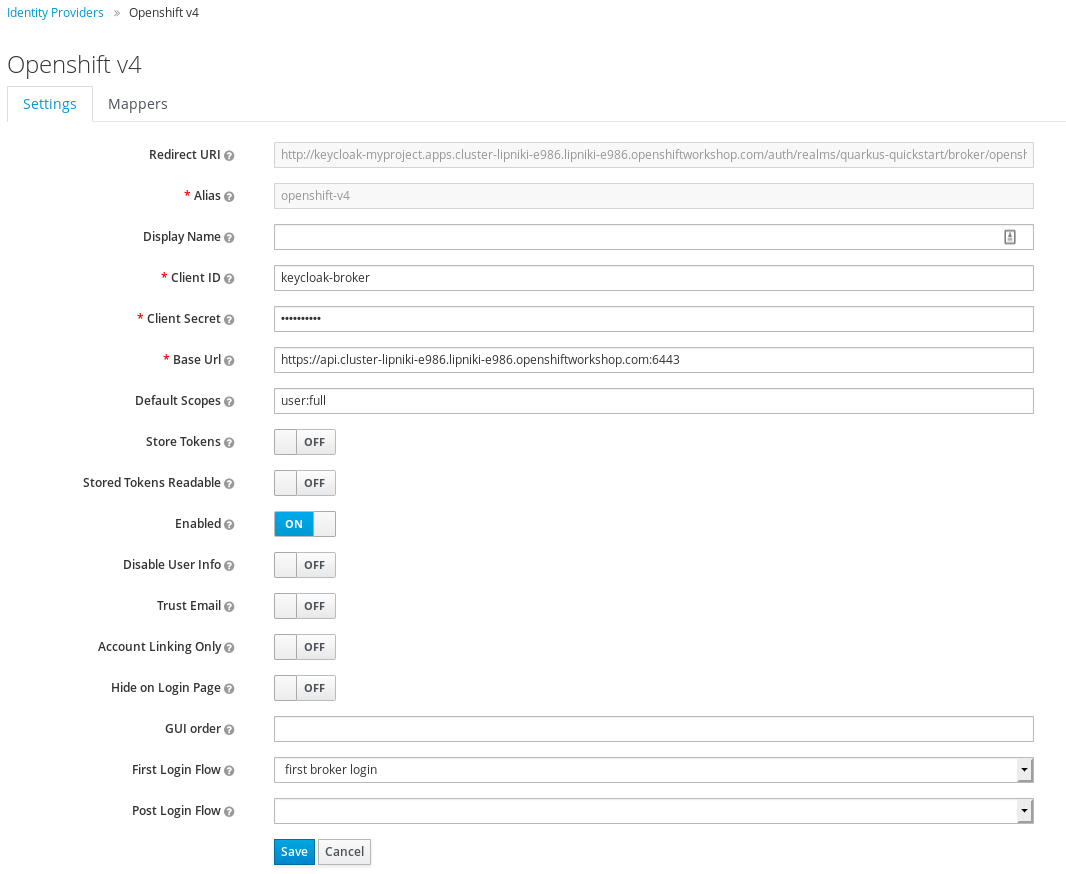Toggle Account Linking Only switch
The height and width of the screenshot is (874, 1066).
pyautogui.click(x=305, y=647)
